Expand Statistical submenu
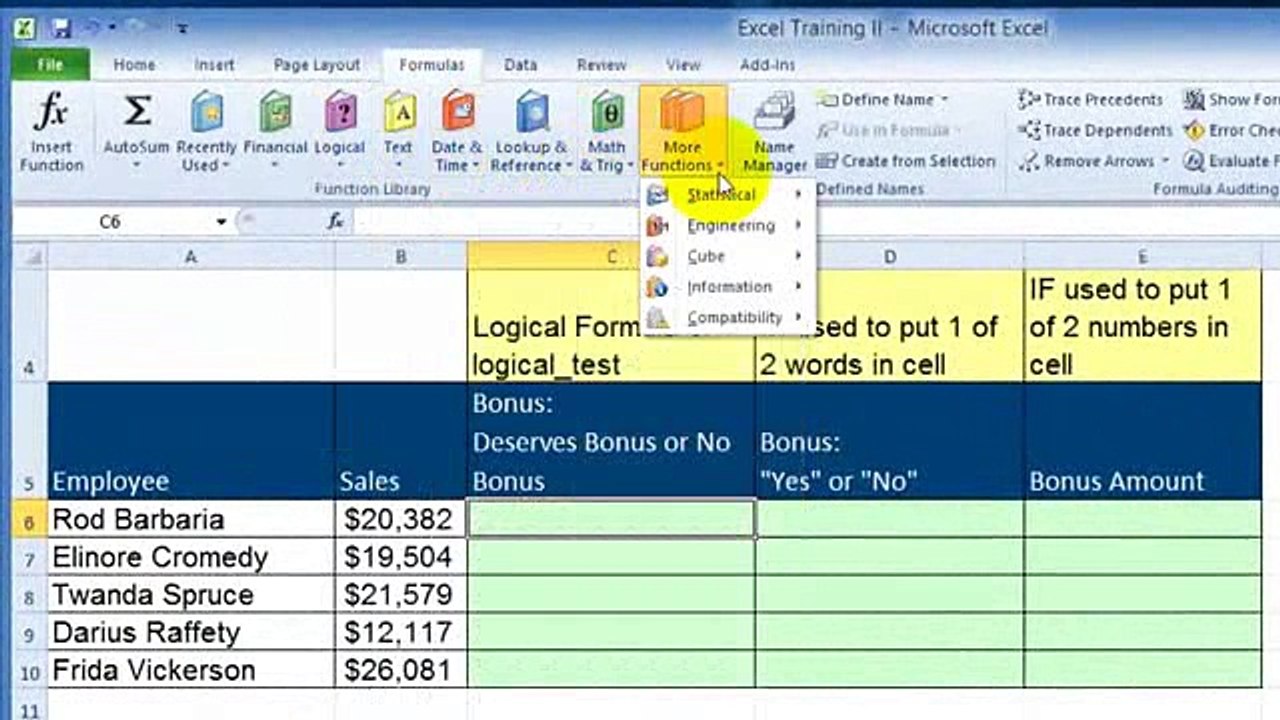 727,195
